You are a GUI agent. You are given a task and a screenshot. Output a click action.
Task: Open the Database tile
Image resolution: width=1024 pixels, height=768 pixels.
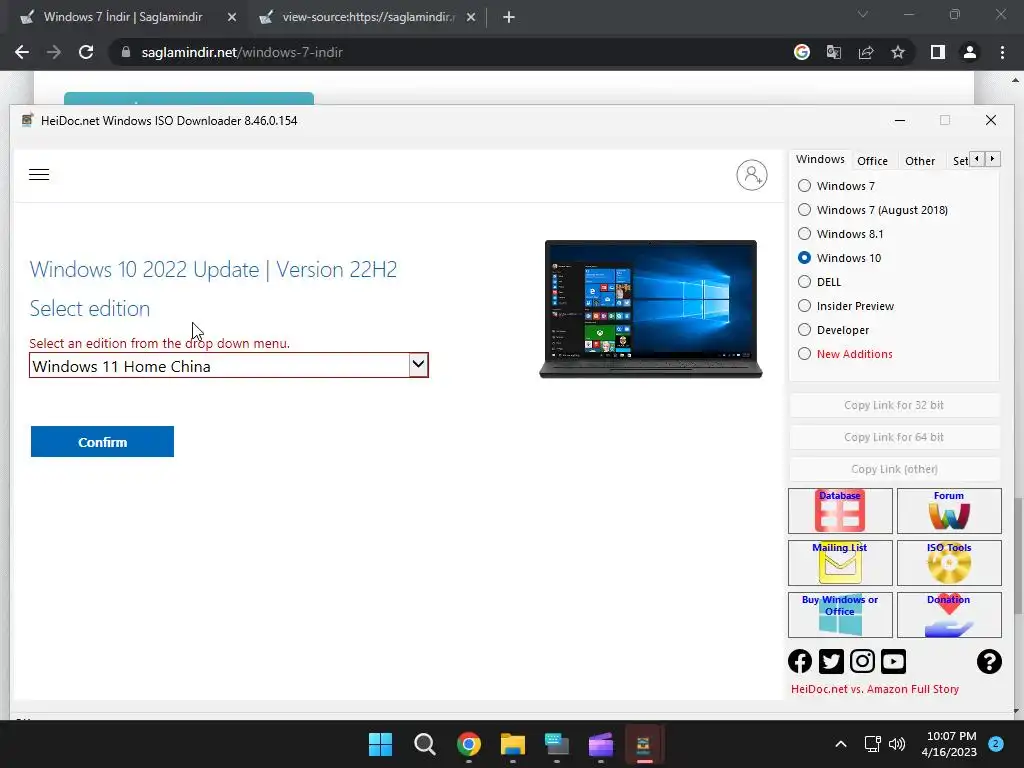pos(840,511)
